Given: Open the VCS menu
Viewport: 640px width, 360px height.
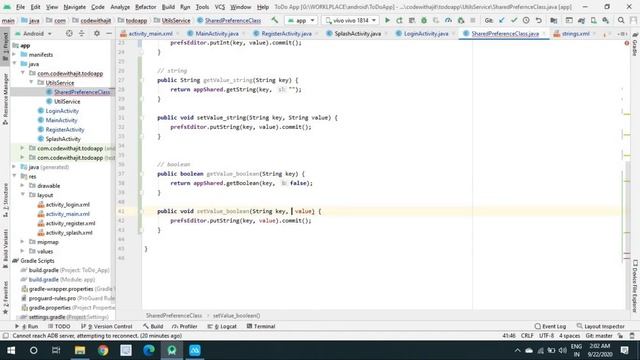Looking at the screenshot, I should (x=220, y=7).
